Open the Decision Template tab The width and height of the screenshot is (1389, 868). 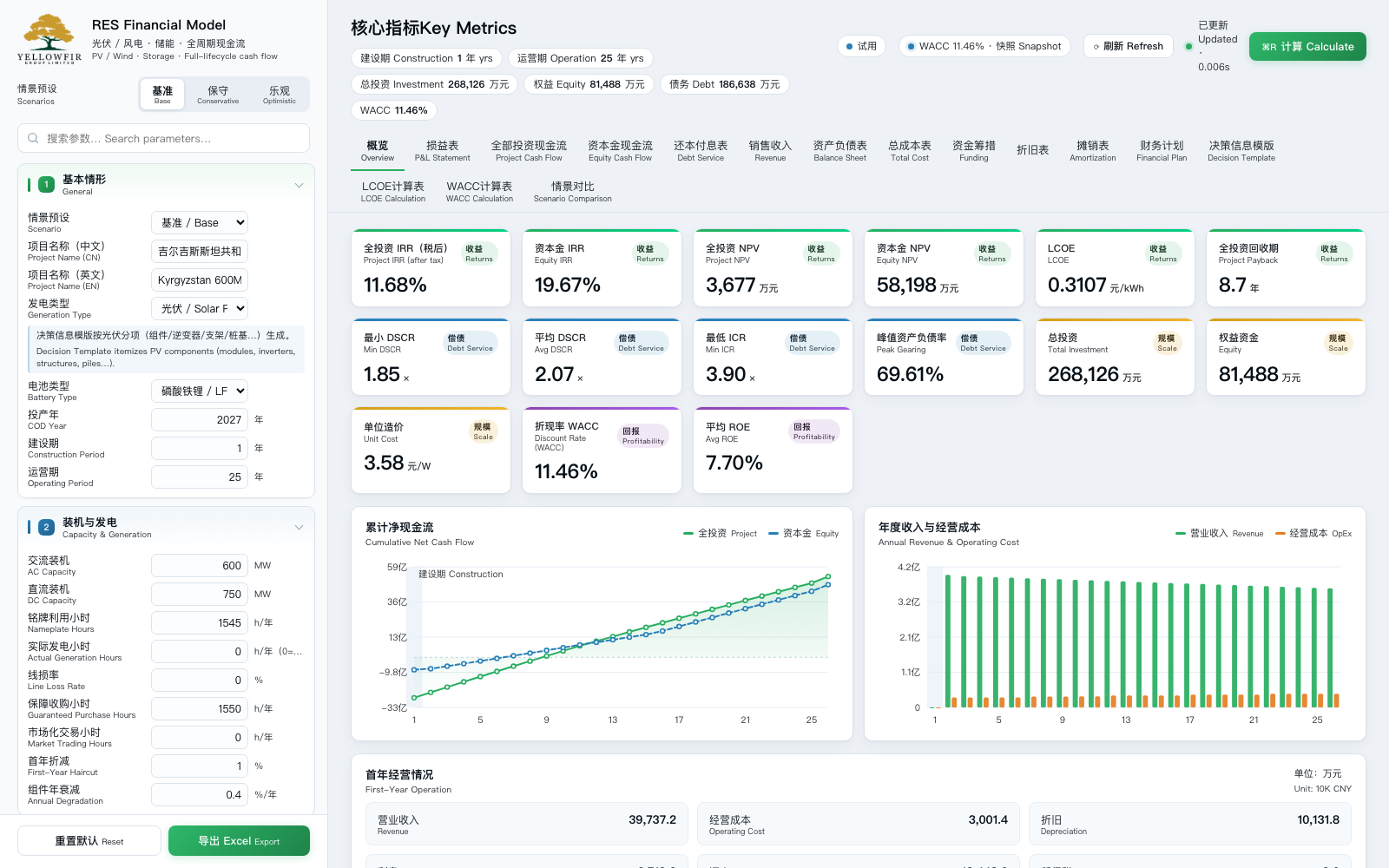pyautogui.click(x=1241, y=151)
